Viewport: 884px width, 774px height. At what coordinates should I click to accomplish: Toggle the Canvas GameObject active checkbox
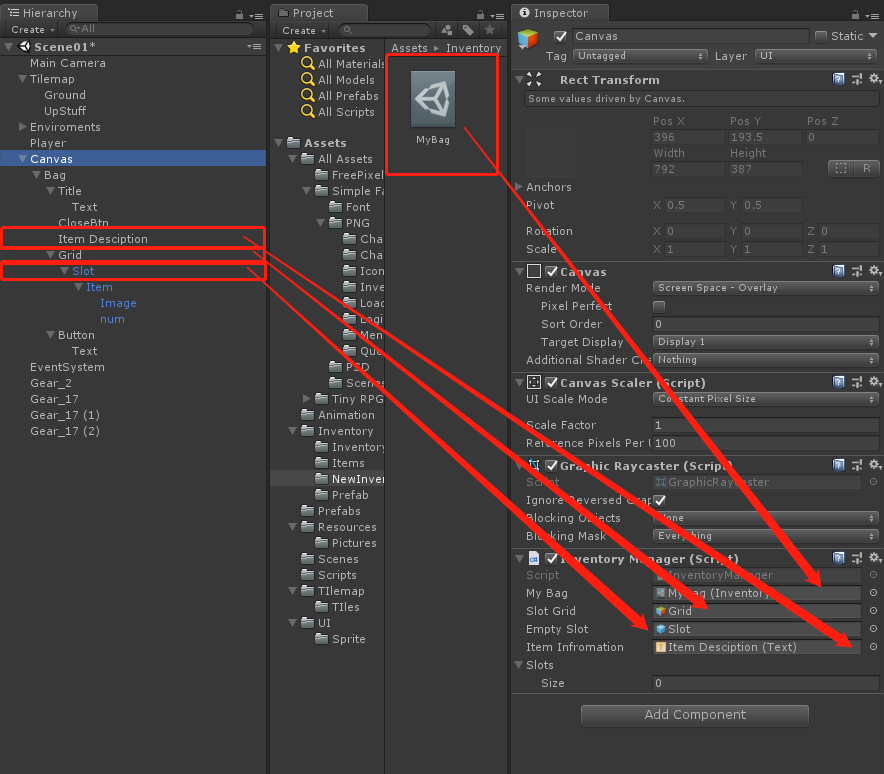560,37
